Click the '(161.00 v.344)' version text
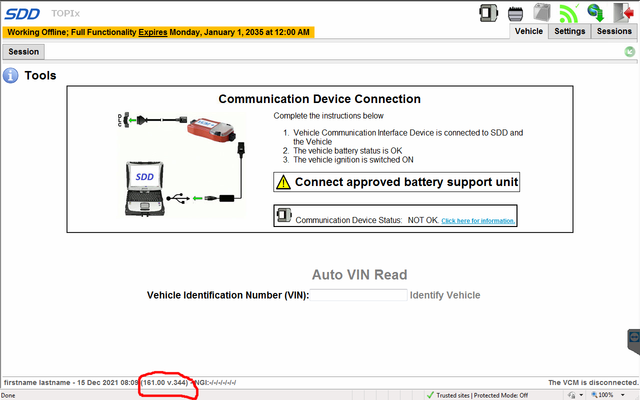640x400 pixels. coord(164,382)
